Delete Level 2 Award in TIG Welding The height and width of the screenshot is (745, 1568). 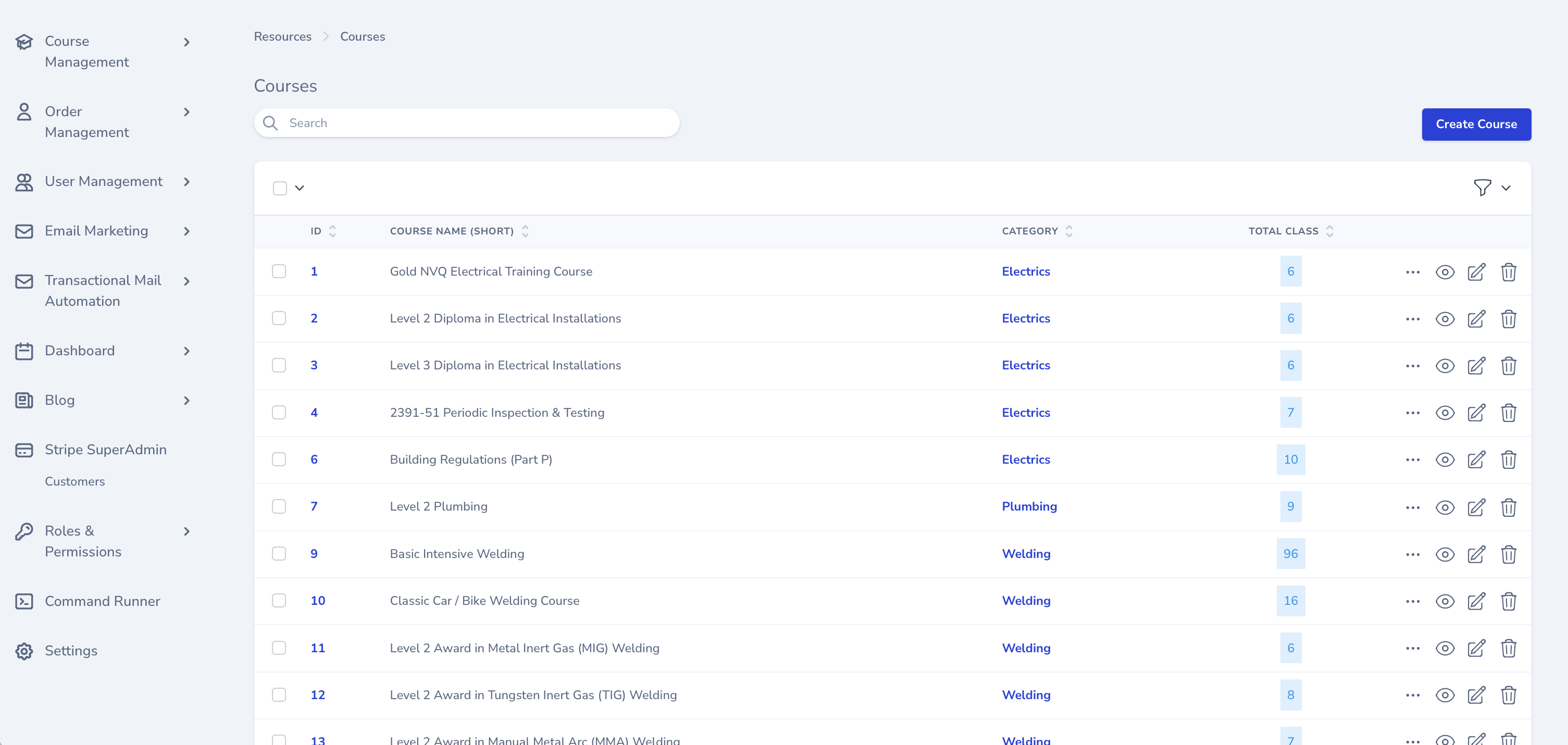pos(1508,695)
